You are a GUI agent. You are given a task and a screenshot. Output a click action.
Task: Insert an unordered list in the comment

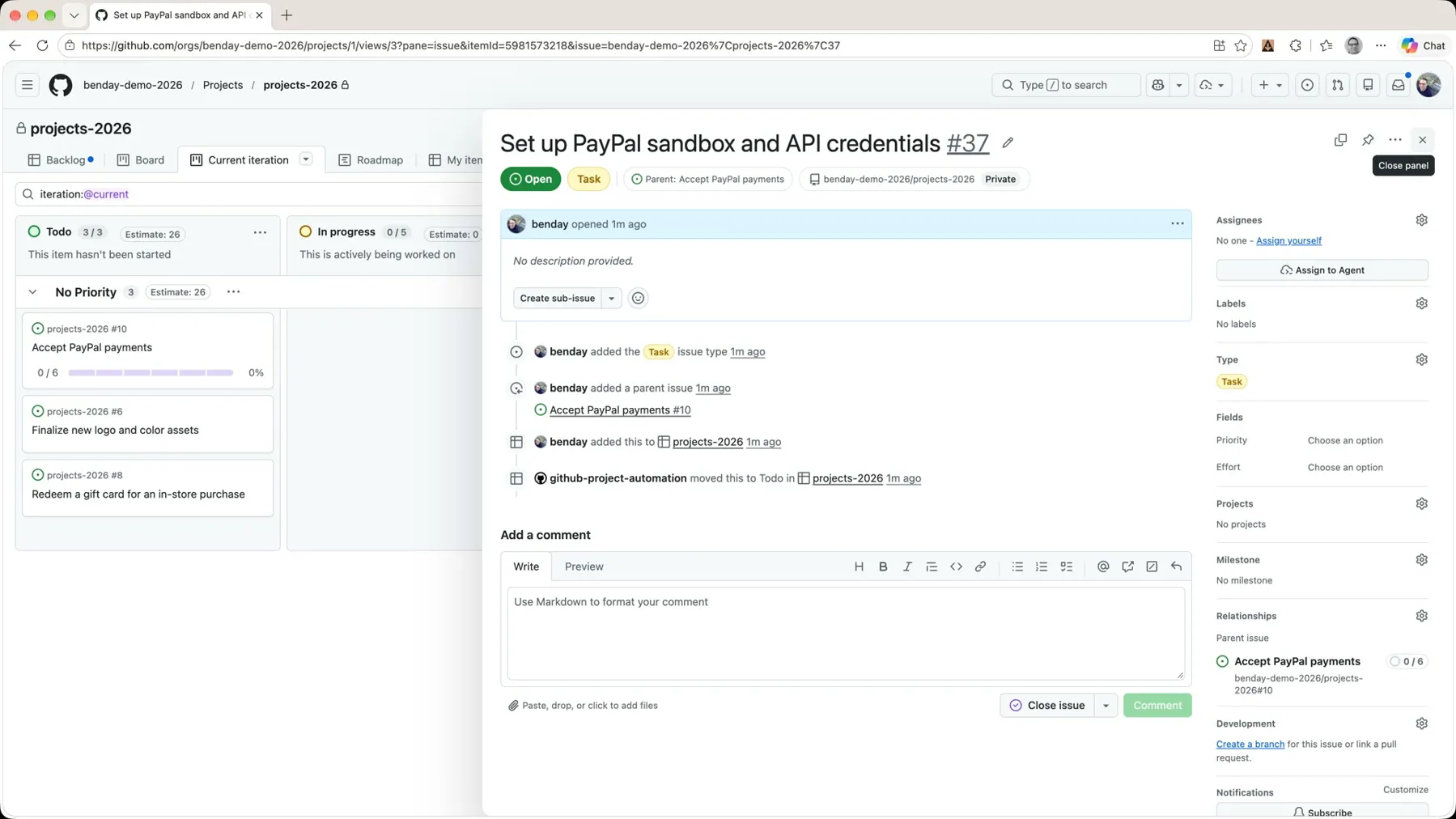click(x=1017, y=567)
